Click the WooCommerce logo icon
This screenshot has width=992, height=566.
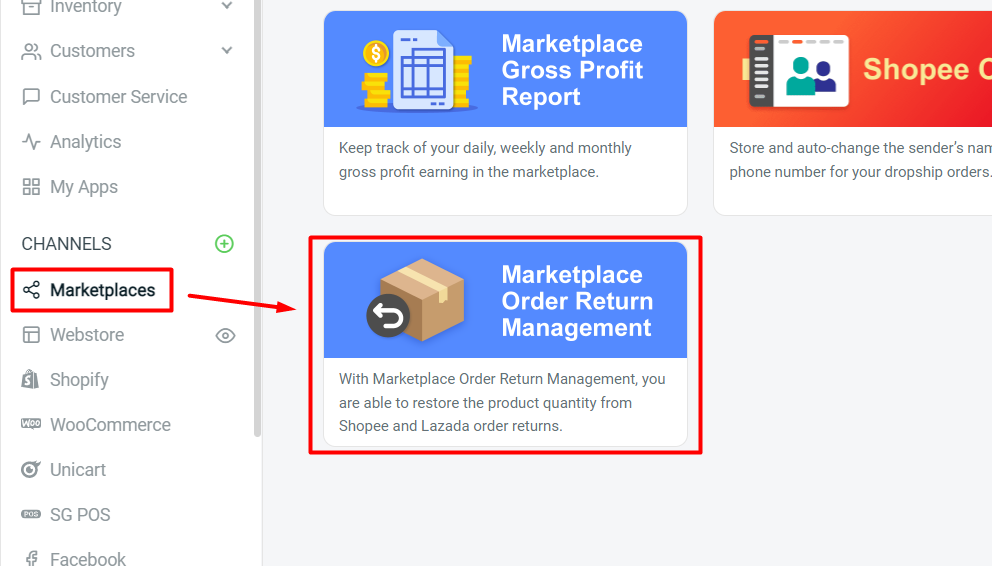coord(30,424)
